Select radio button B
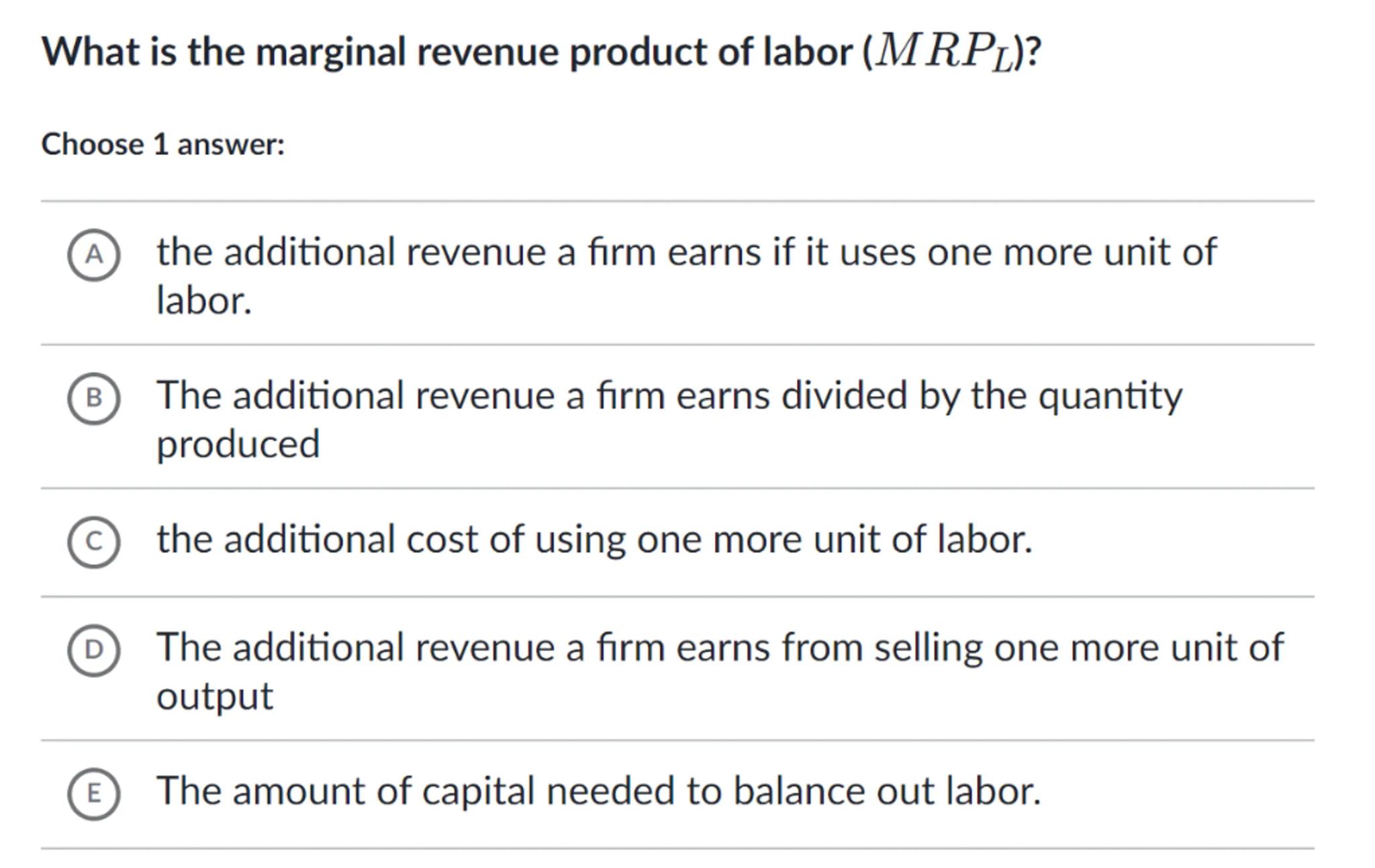The height and width of the screenshot is (868, 1375). pyautogui.click(x=94, y=398)
